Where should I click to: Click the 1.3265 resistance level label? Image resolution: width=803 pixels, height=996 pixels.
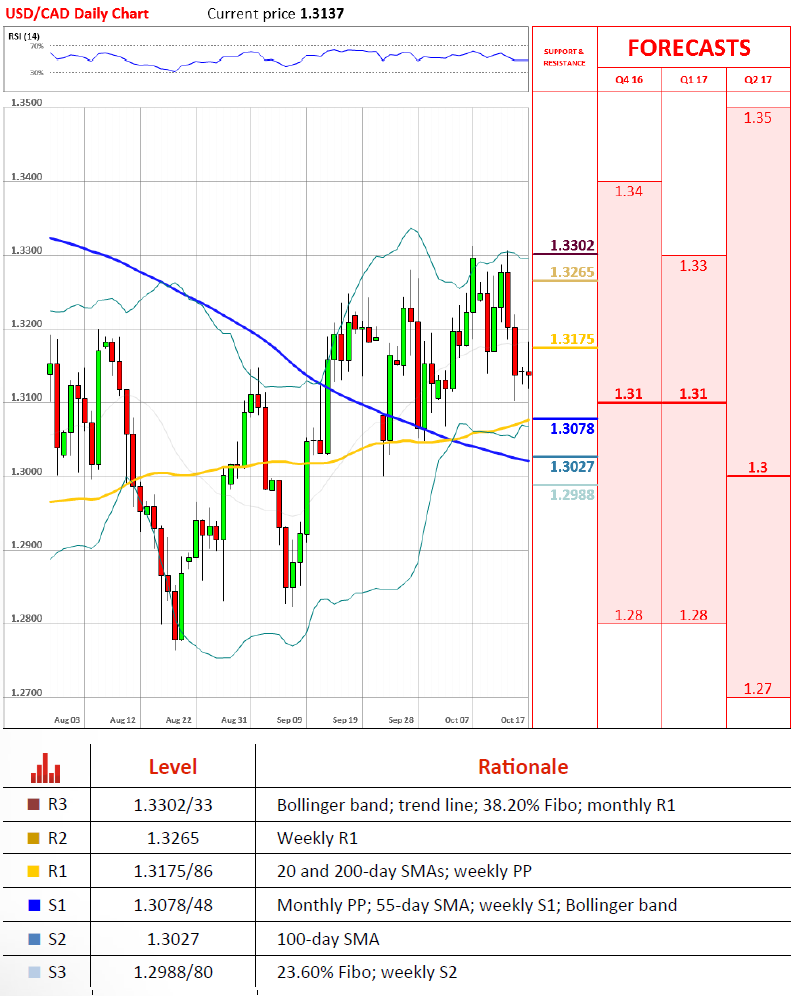(x=572, y=272)
